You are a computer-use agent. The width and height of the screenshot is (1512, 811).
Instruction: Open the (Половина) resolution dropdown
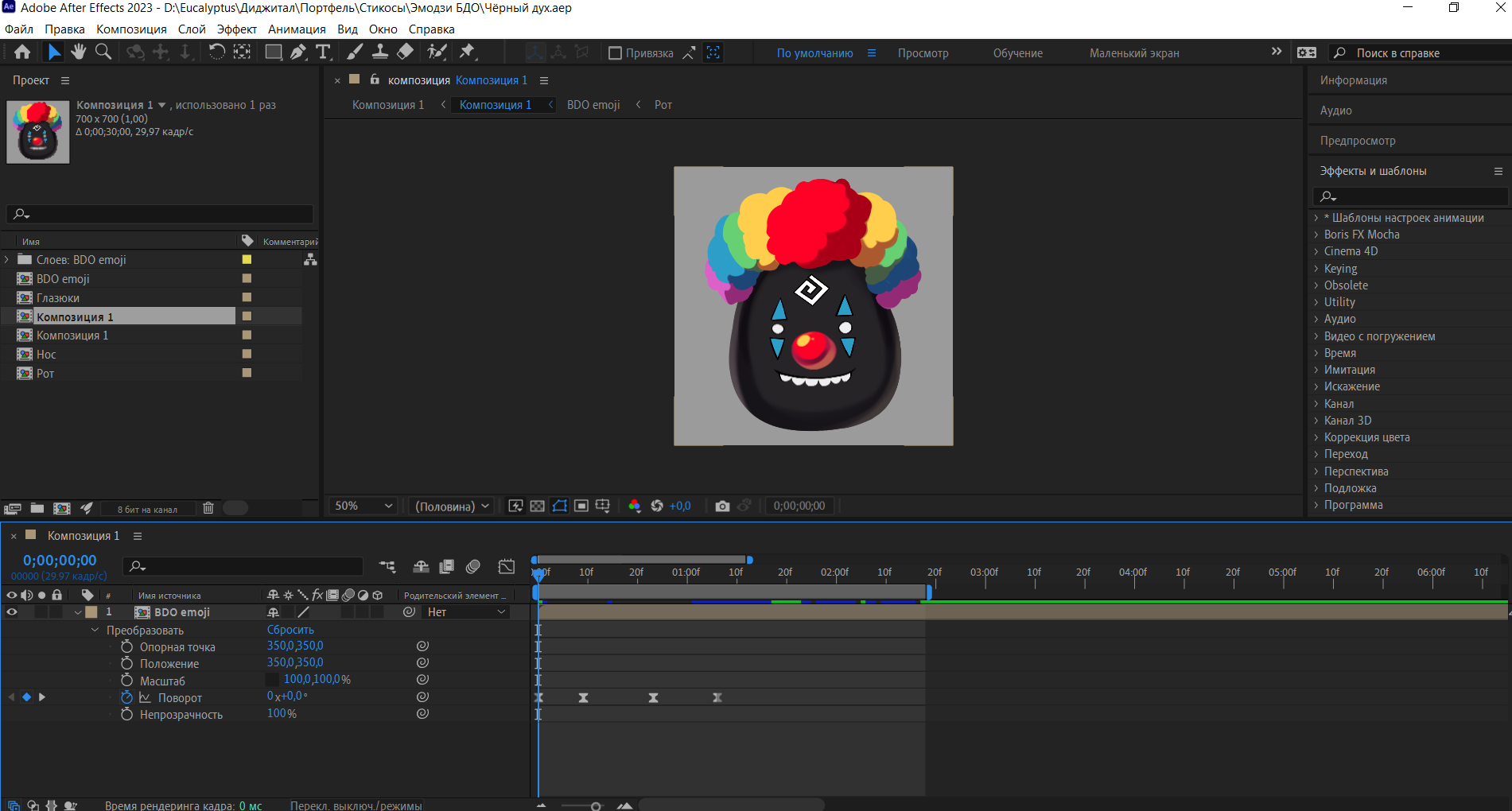[452, 506]
